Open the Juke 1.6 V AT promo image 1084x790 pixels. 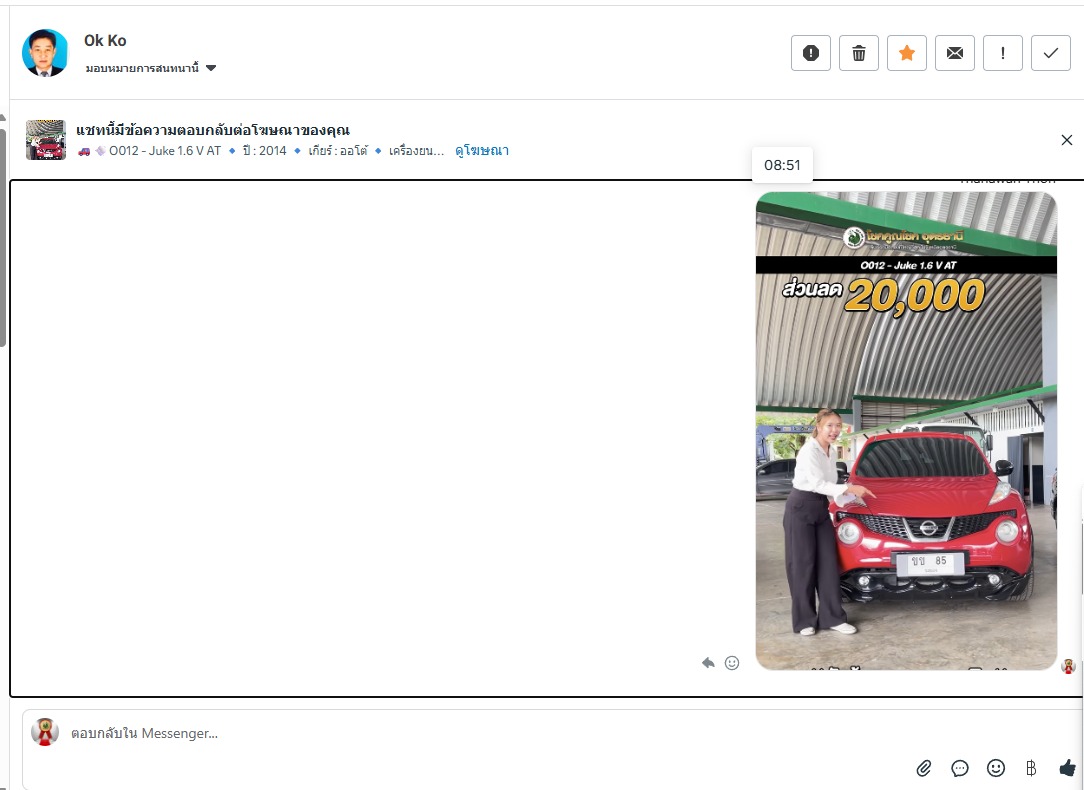pyautogui.click(x=906, y=431)
